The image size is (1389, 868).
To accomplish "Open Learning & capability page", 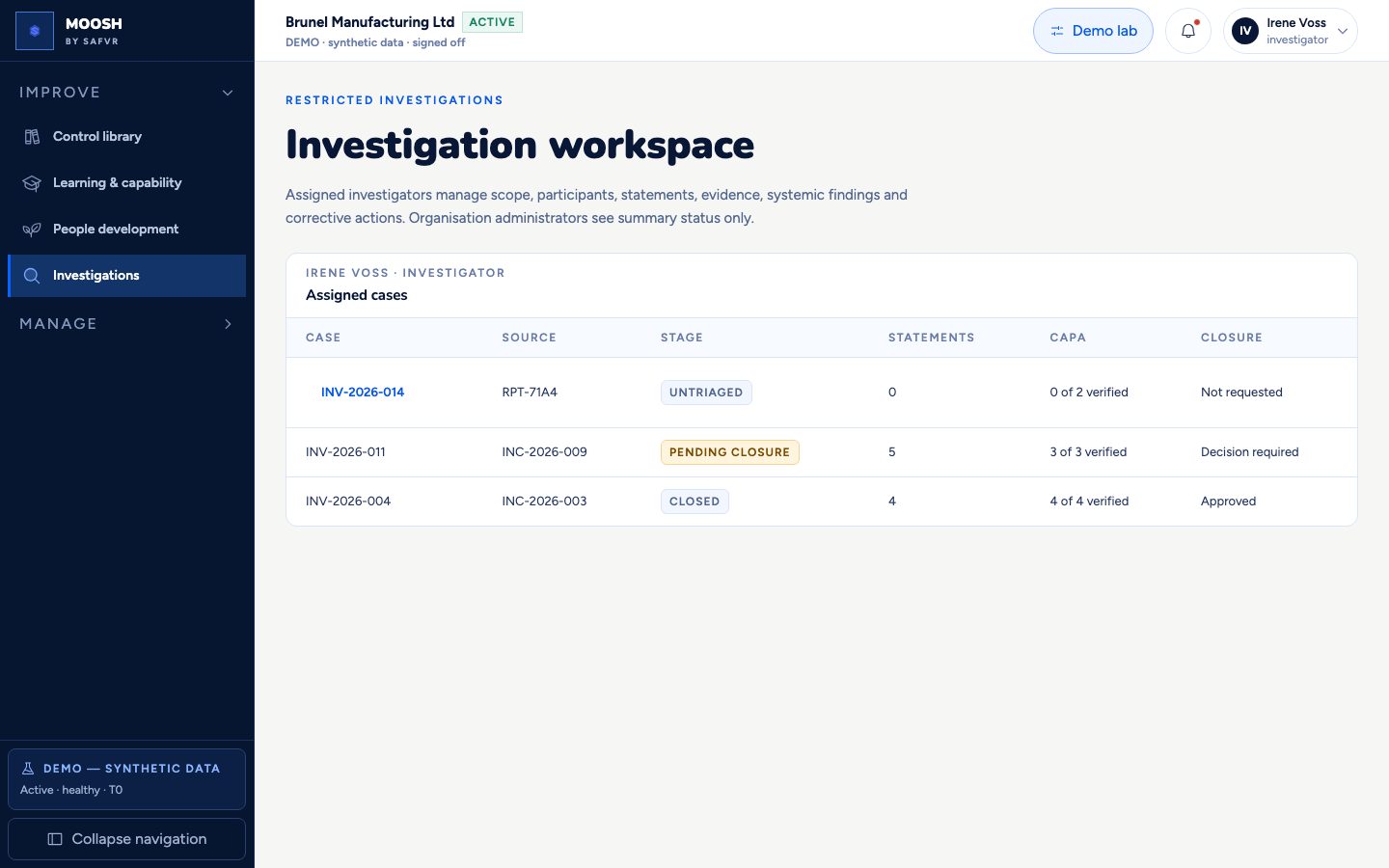I will click(x=126, y=183).
